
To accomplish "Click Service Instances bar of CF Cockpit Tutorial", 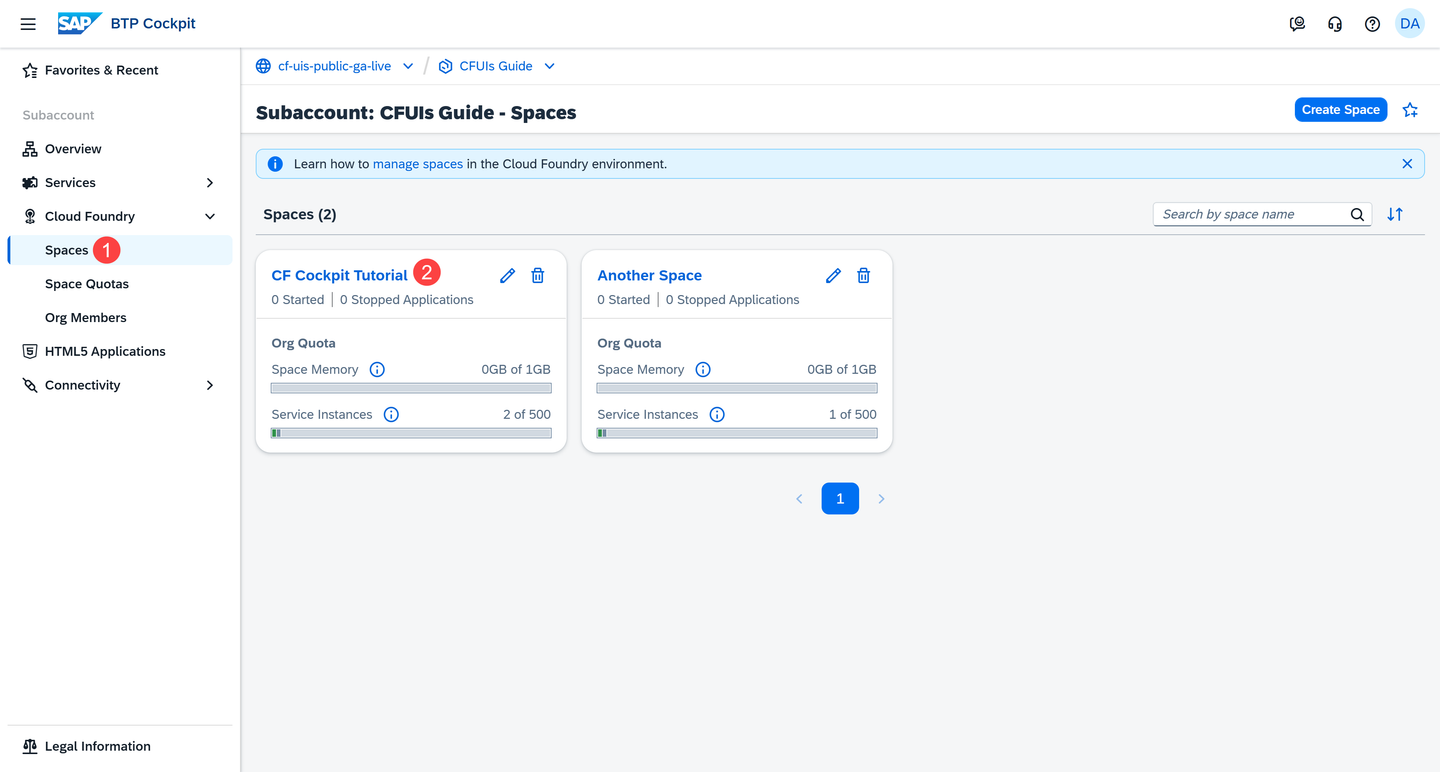I will click(x=411, y=433).
